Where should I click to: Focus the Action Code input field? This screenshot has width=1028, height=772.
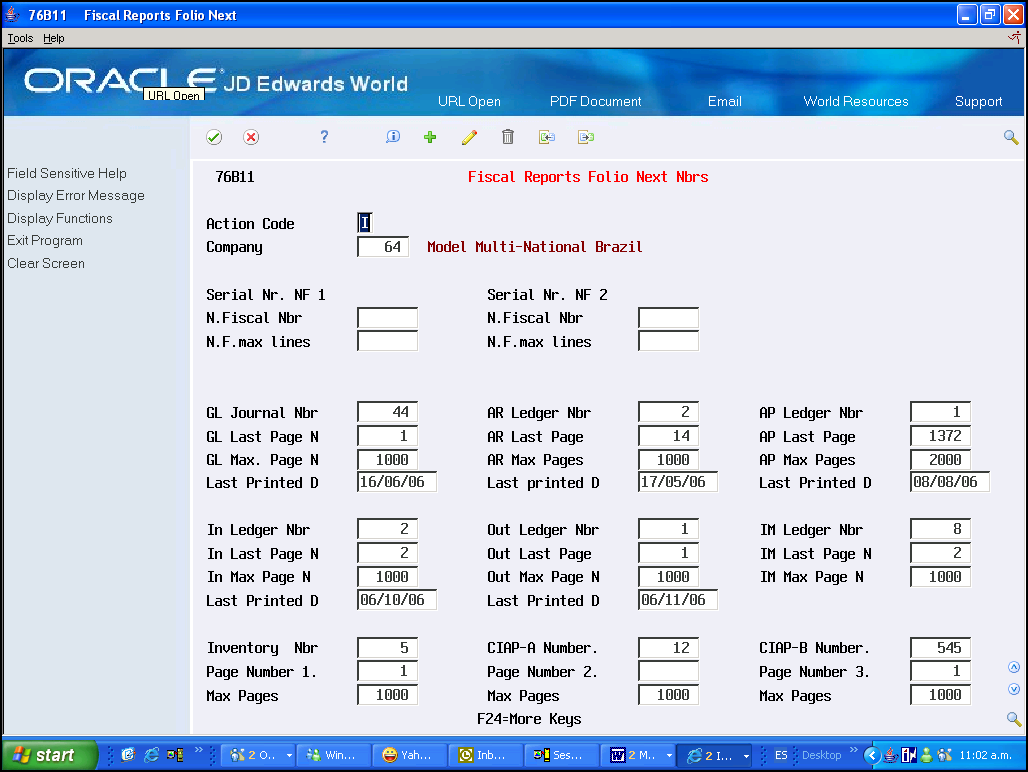tap(365, 223)
